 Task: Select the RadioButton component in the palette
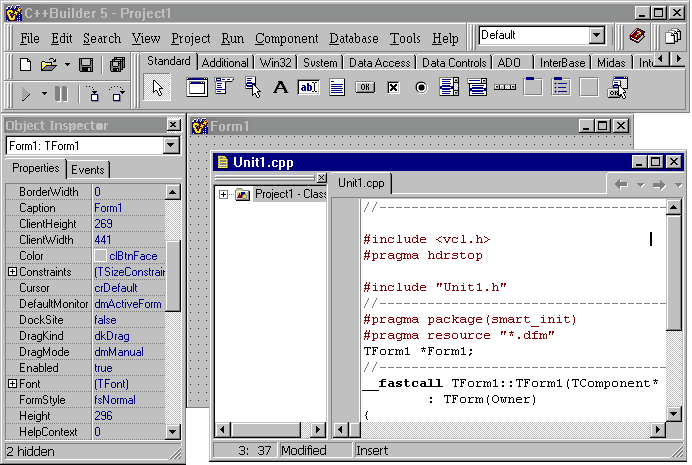pyautogui.click(x=421, y=87)
